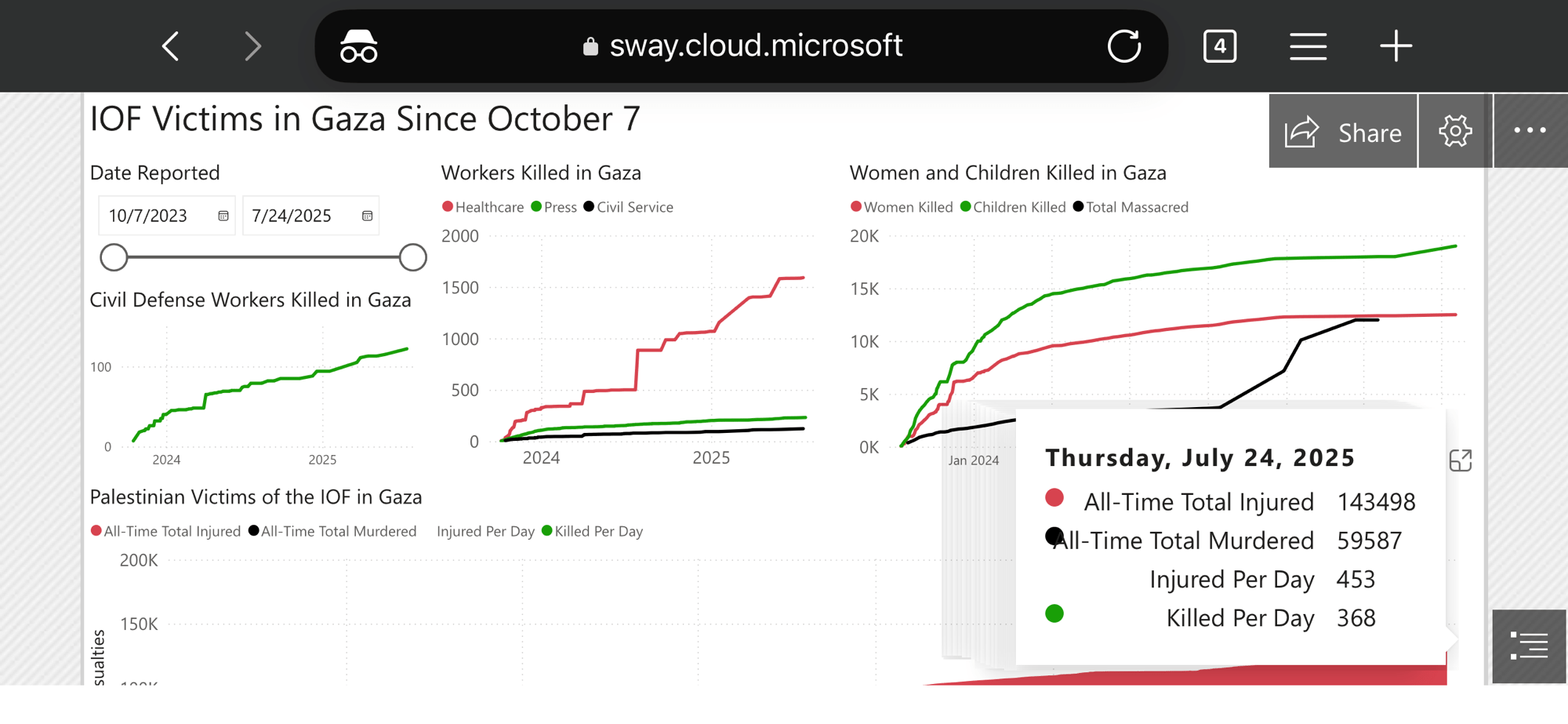The width and height of the screenshot is (1568, 724).
Task: Open the start date calendar picker
Action: coord(223,216)
